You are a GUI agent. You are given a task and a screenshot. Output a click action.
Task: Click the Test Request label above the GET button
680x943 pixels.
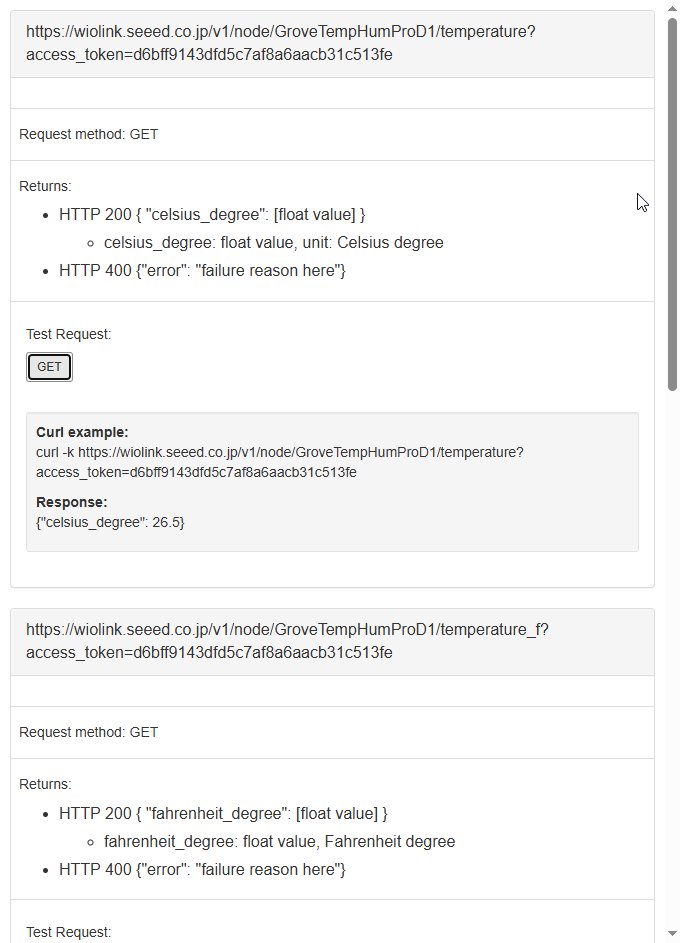click(67, 334)
